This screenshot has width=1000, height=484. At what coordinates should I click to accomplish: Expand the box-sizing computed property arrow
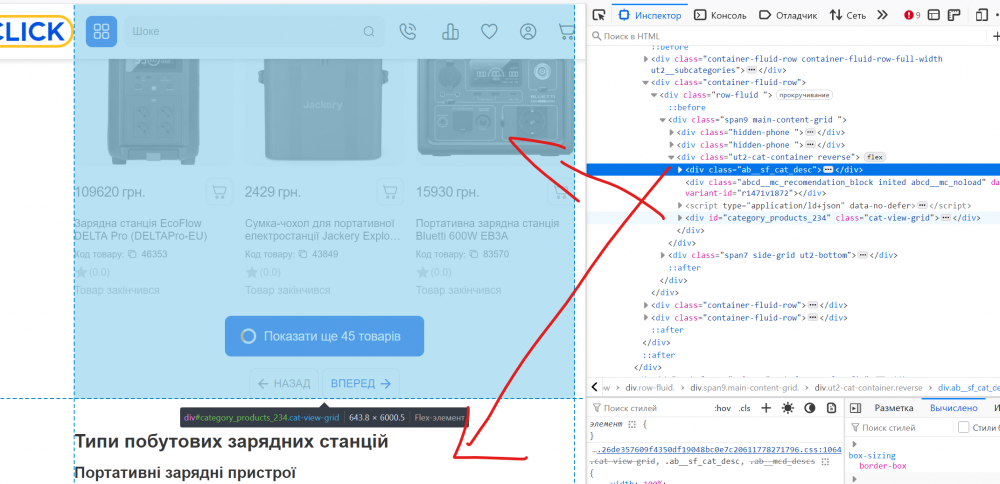(x=855, y=444)
